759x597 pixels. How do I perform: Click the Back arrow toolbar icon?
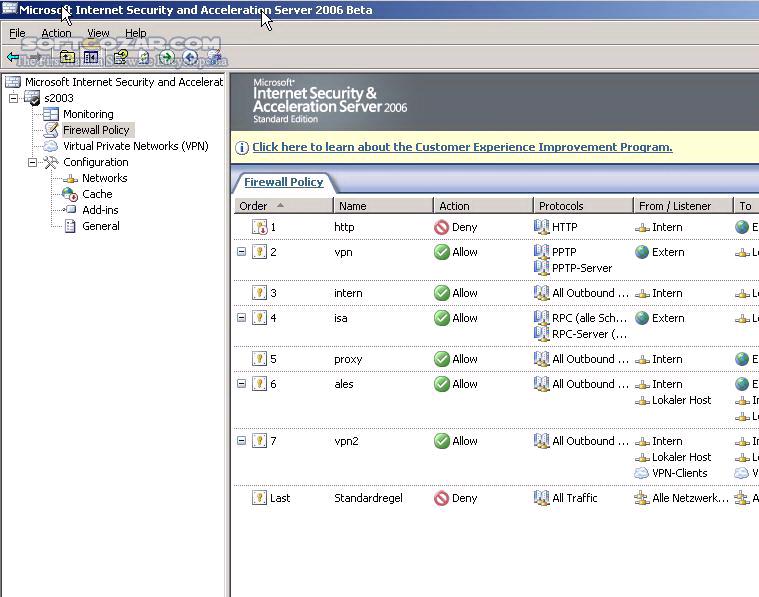[x=13, y=58]
